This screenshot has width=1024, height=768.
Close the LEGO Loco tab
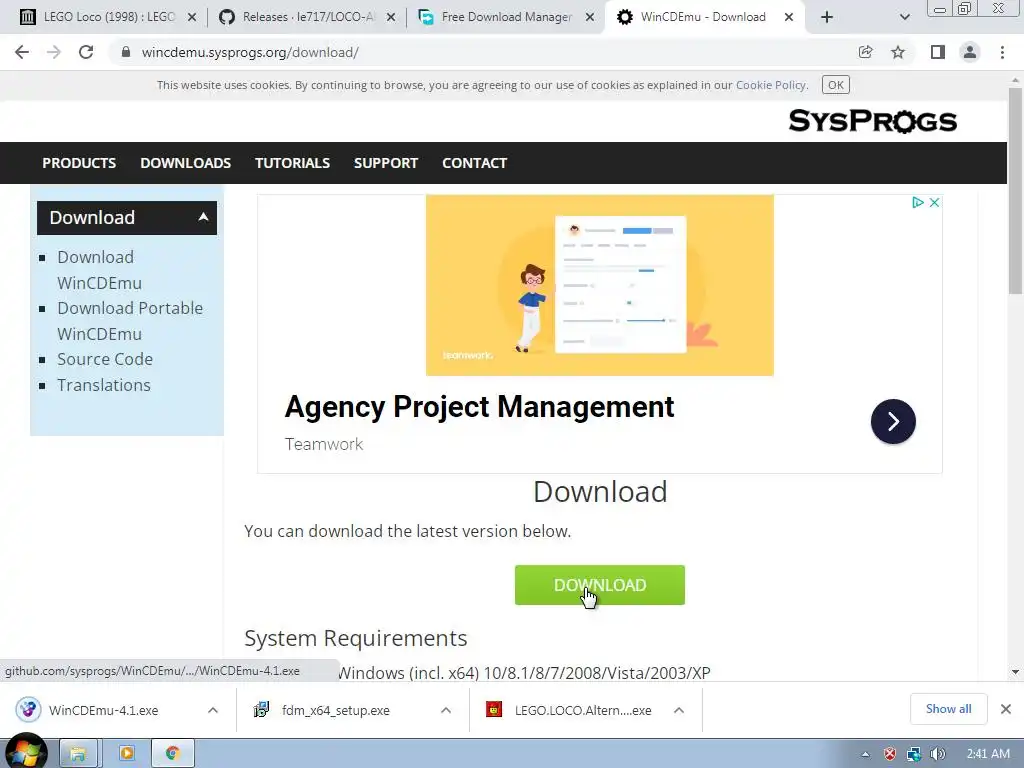[192, 17]
